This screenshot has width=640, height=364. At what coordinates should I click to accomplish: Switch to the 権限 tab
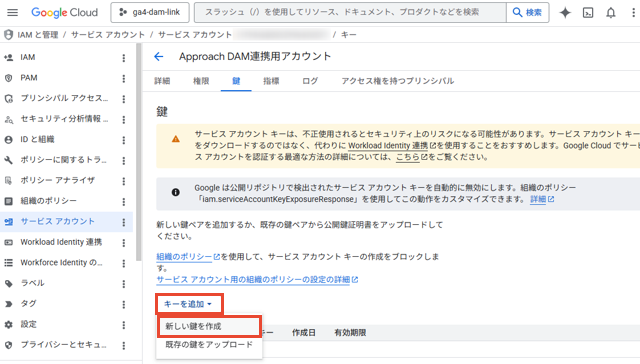[201, 81]
